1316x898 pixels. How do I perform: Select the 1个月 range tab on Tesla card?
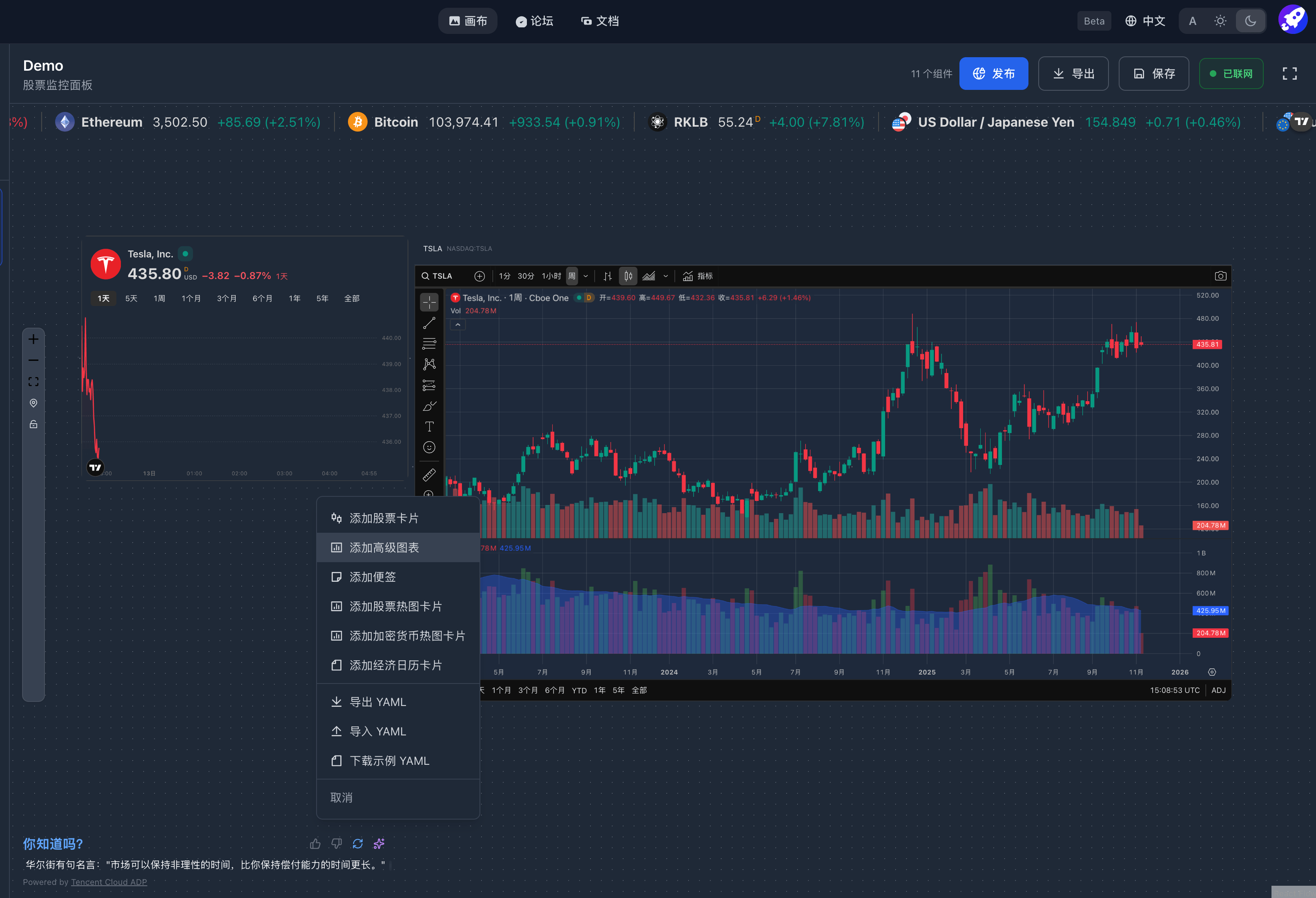click(191, 298)
